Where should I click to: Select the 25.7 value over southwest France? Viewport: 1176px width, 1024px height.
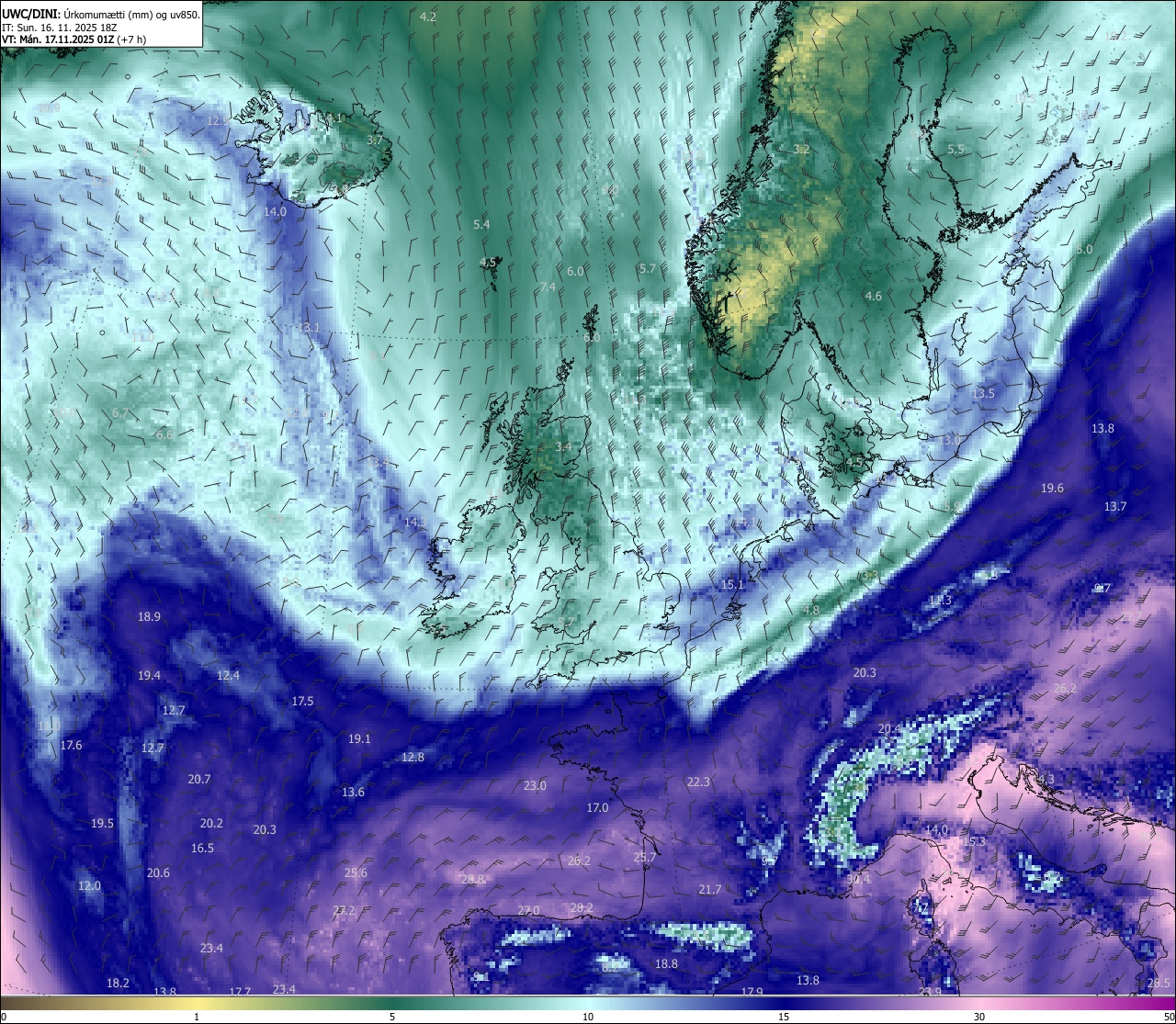[x=645, y=858]
